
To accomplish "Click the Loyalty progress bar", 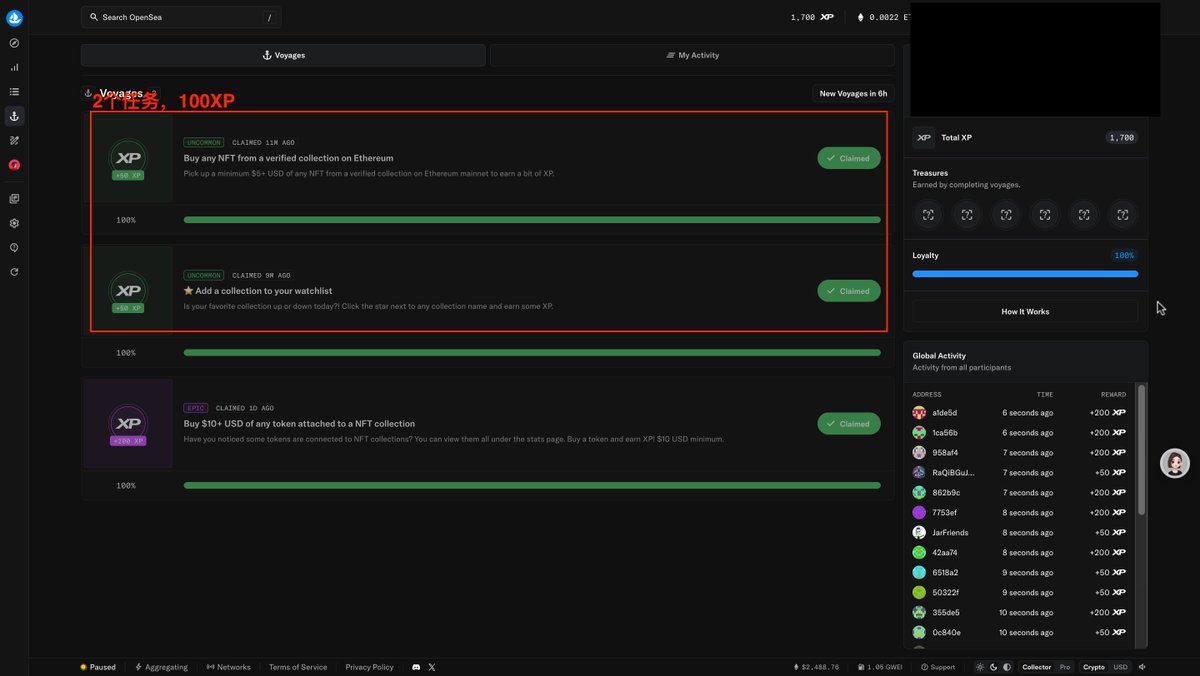I will (1025, 274).
